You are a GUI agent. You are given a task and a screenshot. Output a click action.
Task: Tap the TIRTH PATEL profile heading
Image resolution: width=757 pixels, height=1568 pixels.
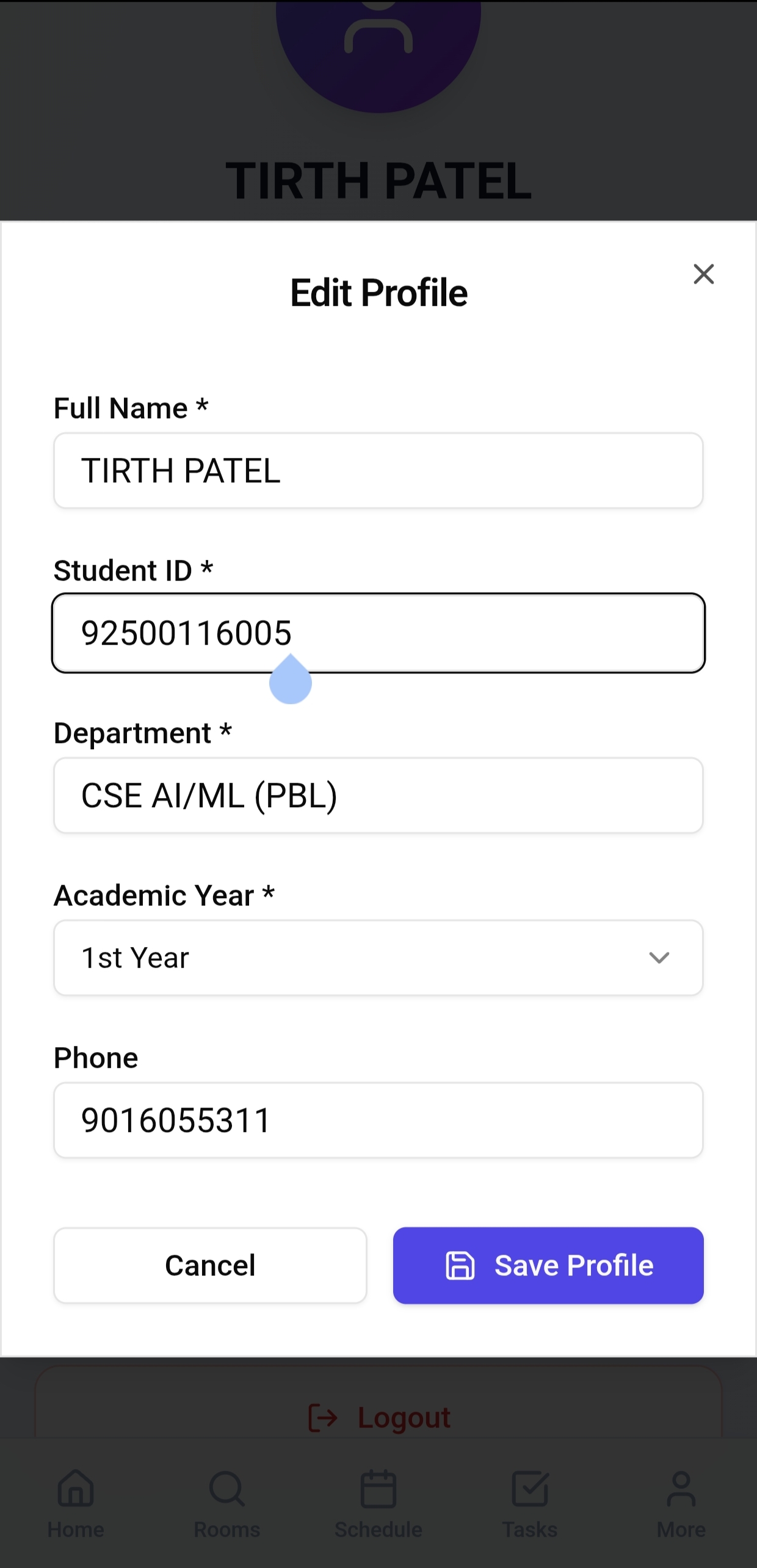(x=378, y=181)
